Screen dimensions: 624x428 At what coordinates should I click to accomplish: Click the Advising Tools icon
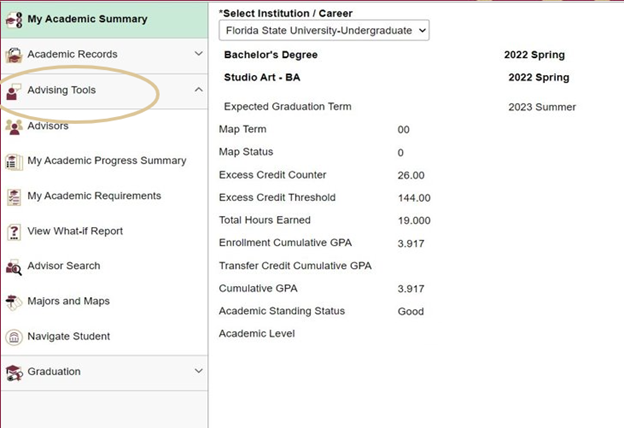tap(14, 91)
